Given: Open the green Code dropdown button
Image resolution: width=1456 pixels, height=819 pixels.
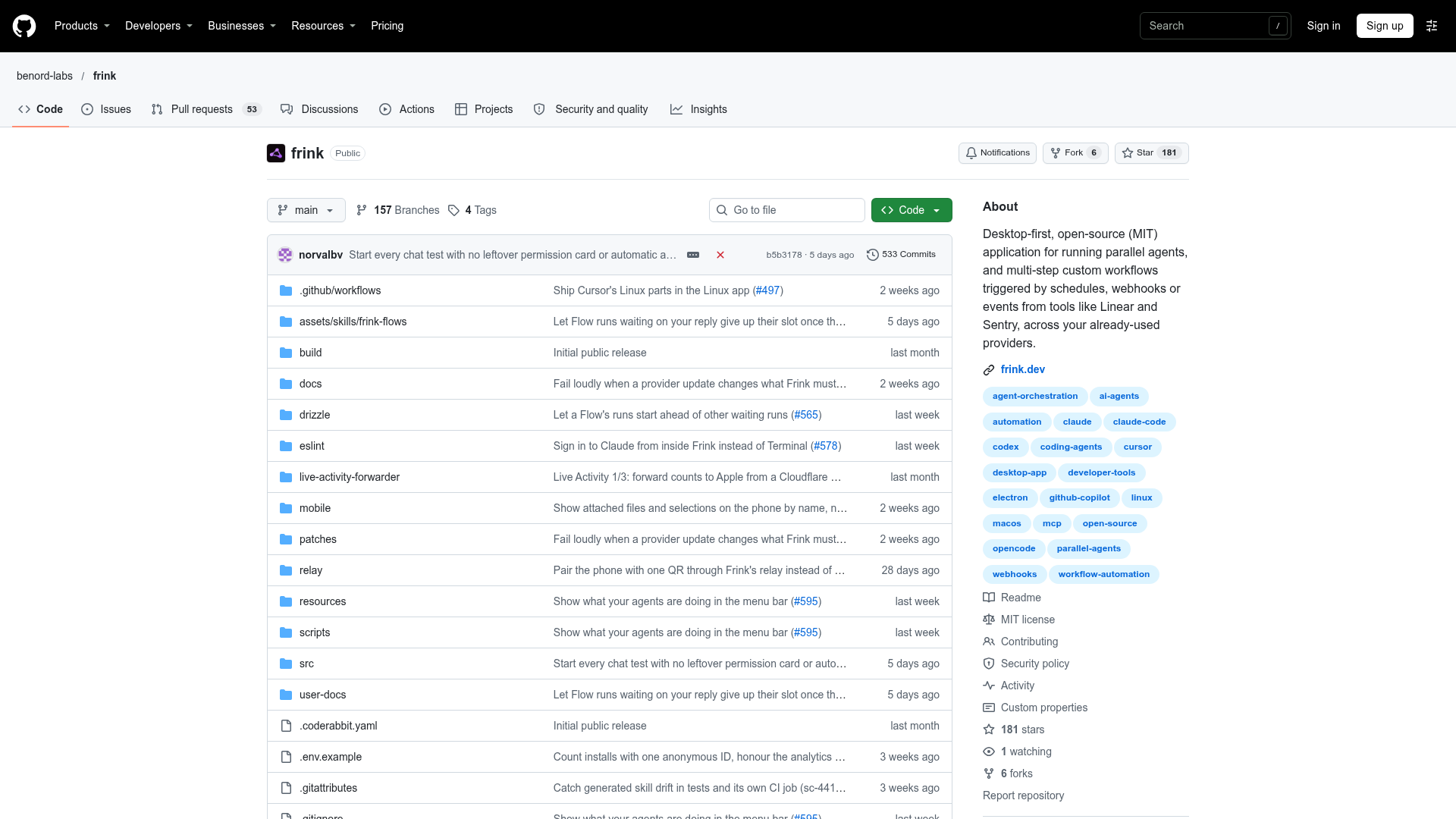Looking at the screenshot, I should coord(912,210).
